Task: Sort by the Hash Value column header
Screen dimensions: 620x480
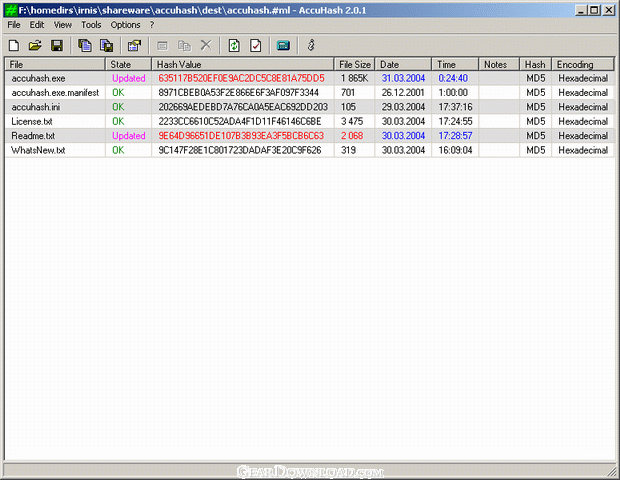Action: [243, 64]
